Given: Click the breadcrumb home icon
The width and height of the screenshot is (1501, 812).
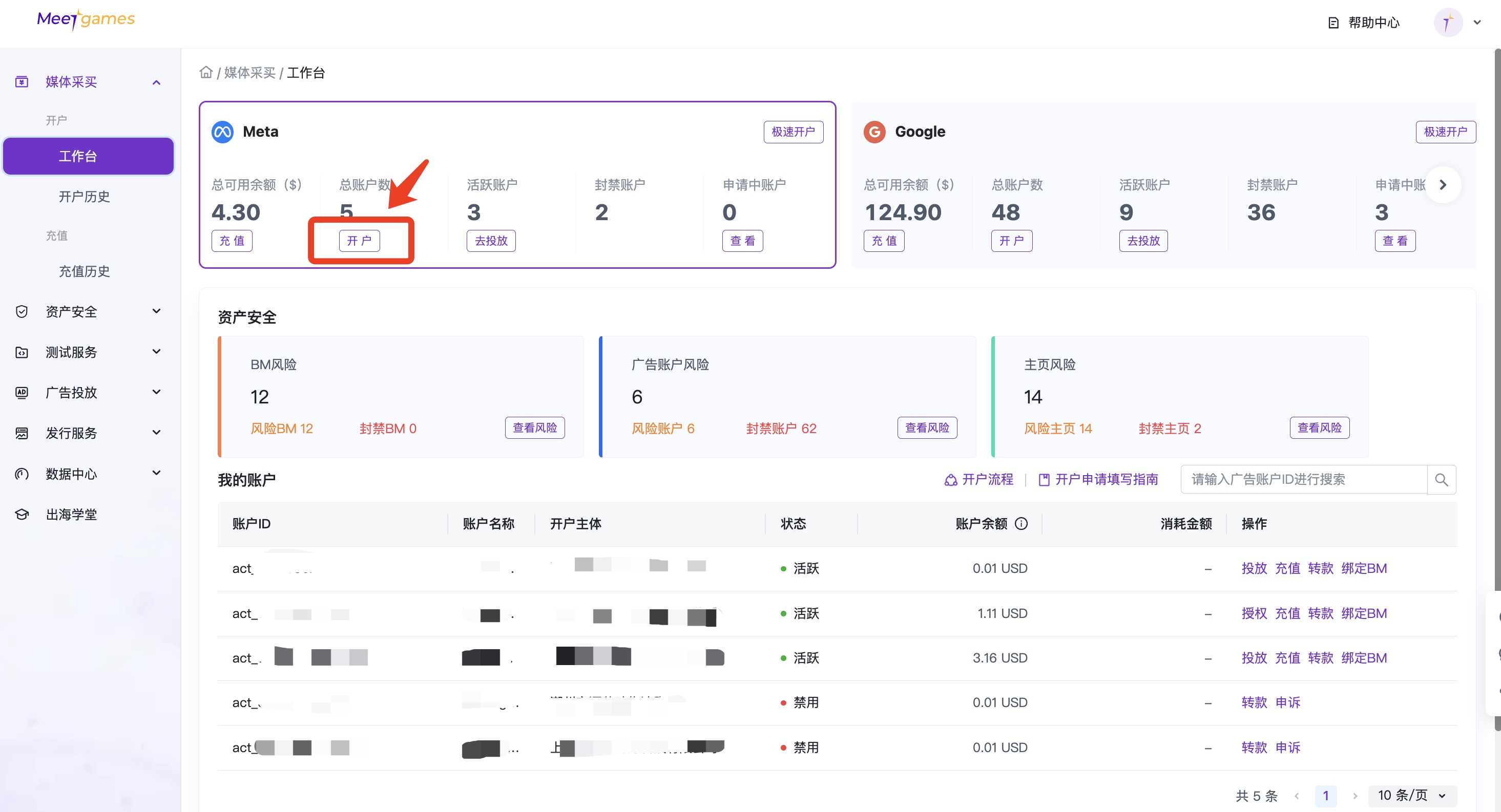Looking at the screenshot, I should [x=206, y=72].
